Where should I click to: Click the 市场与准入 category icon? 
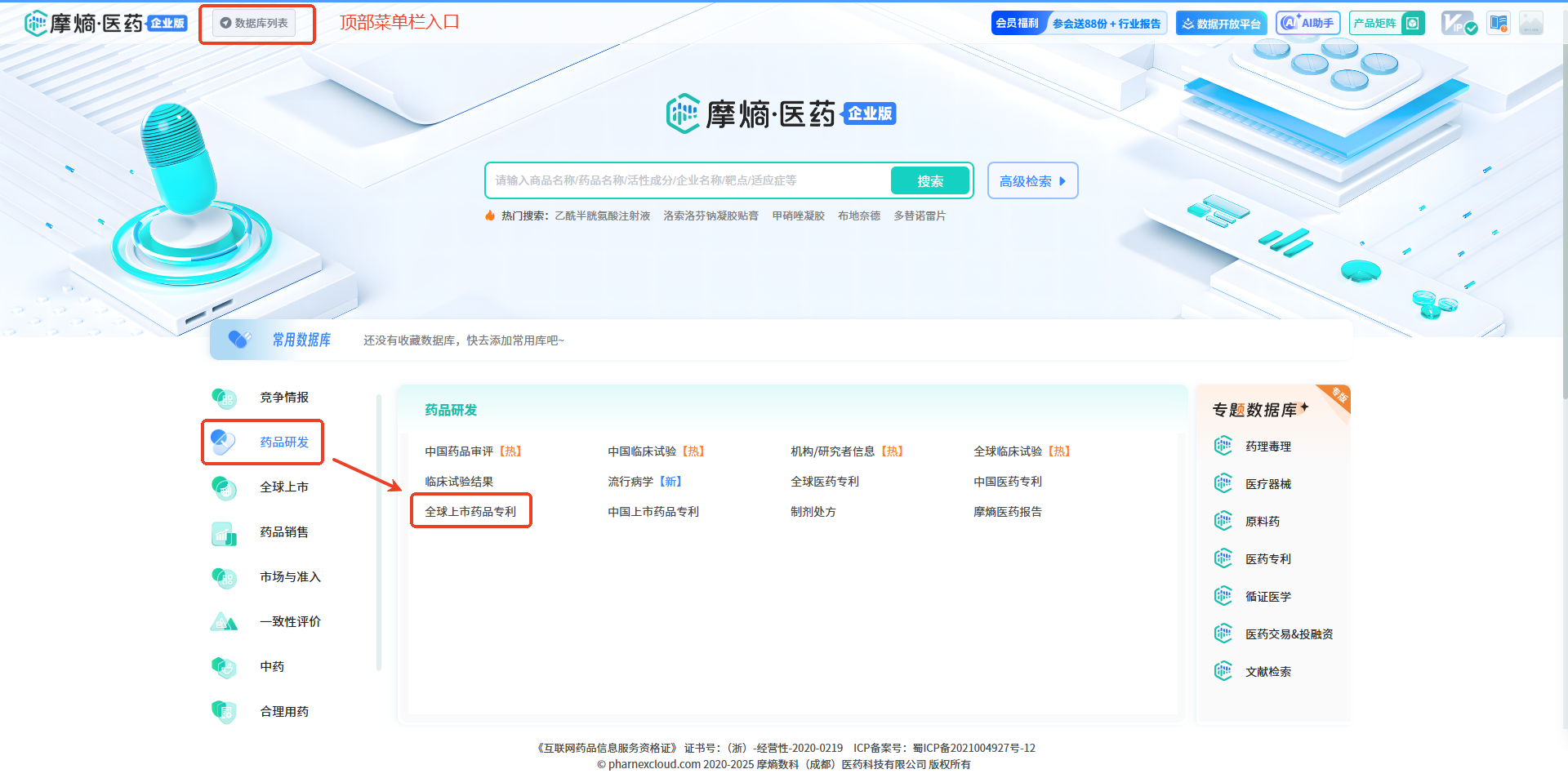point(223,577)
